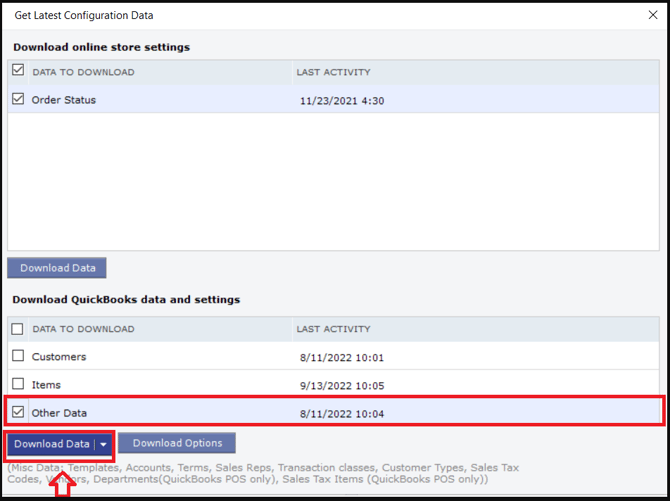Click Data To Download header in QuickBooks table

pyautogui.click(x=83, y=329)
